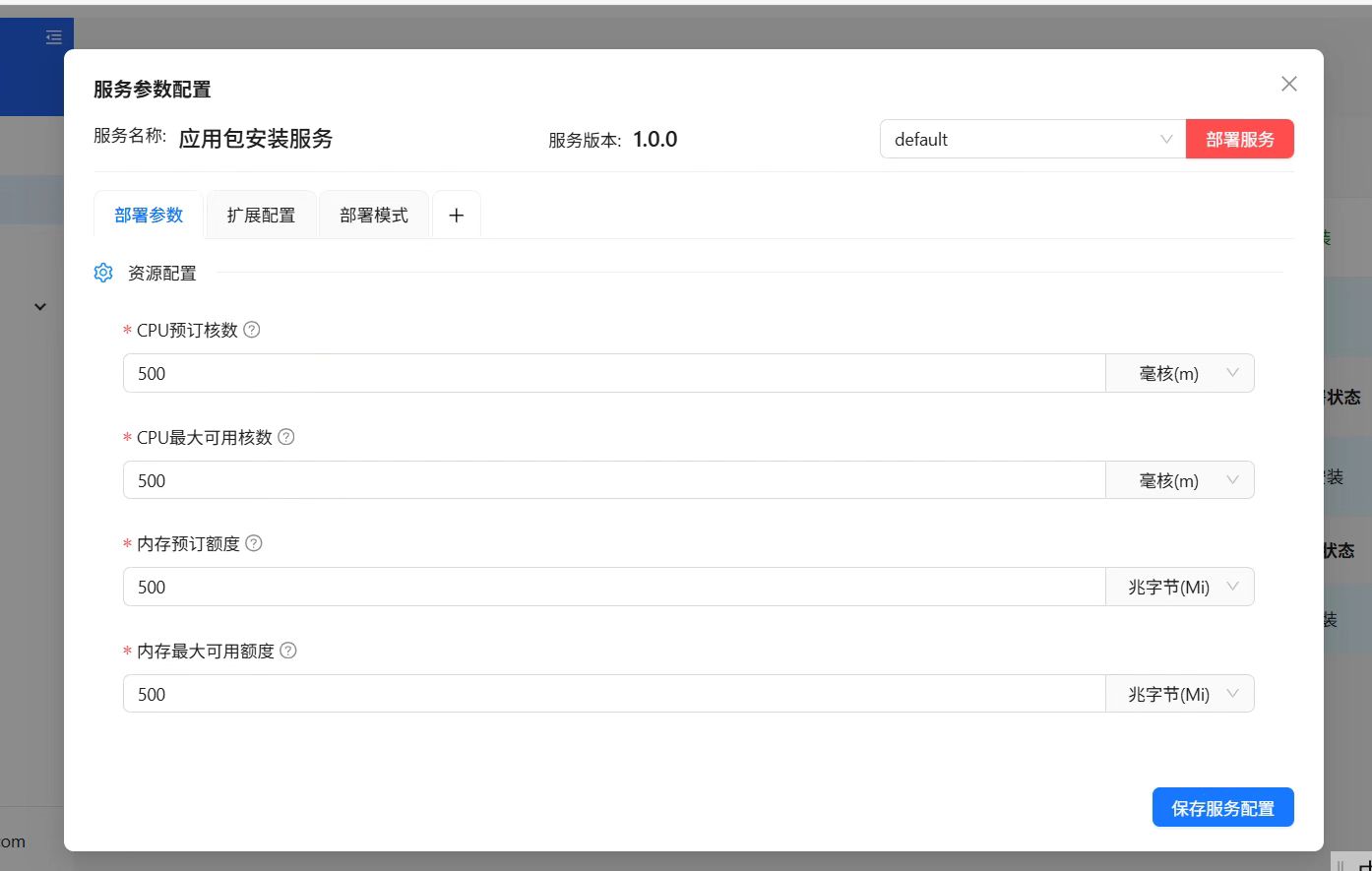This screenshot has height=871, width=1372.
Task: Open unit dropdown for CPU预订核数
Action: (1180, 373)
